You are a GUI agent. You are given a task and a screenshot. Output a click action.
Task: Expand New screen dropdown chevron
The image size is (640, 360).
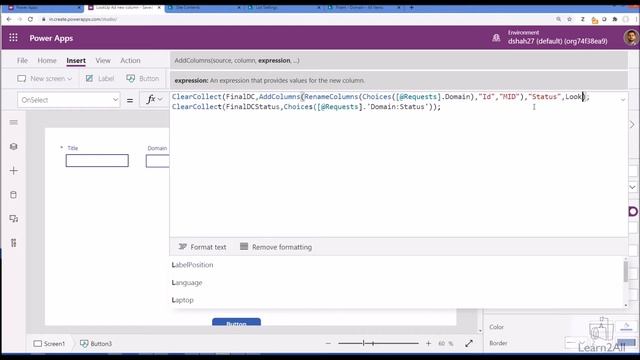click(69, 79)
